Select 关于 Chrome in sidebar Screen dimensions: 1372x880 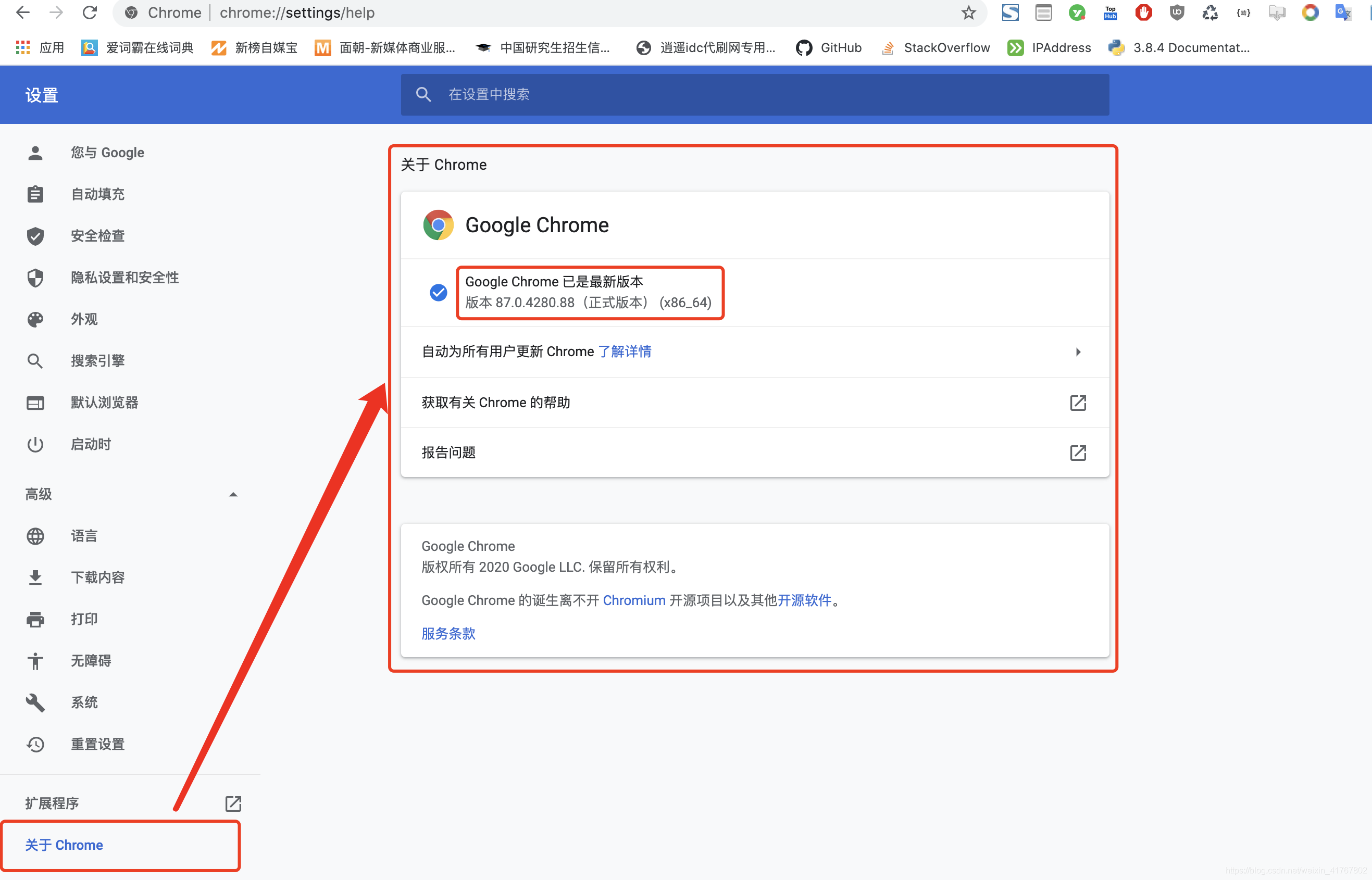(x=64, y=845)
